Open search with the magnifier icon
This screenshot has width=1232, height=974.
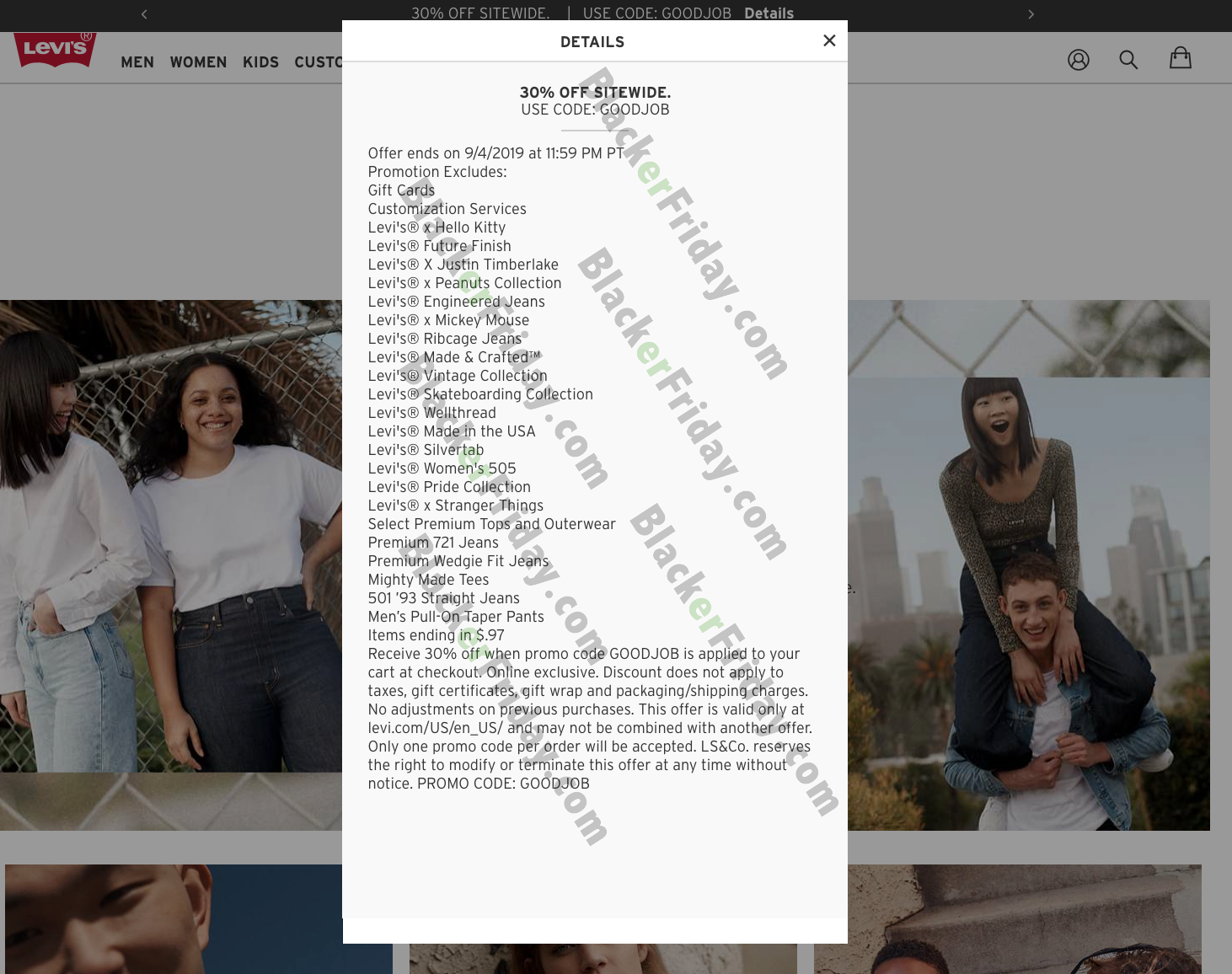[1128, 60]
